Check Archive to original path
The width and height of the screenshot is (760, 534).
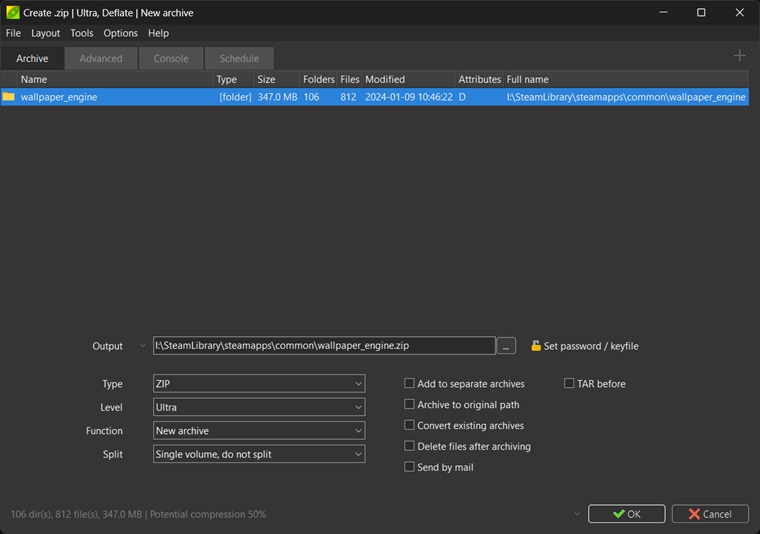click(409, 404)
